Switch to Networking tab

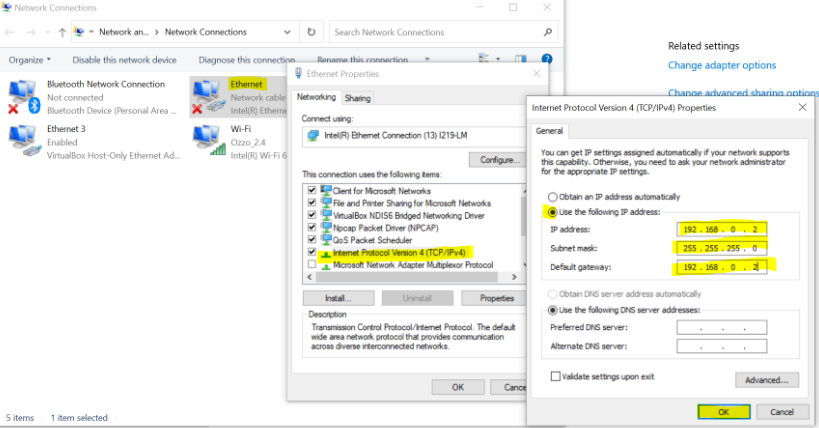point(316,97)
